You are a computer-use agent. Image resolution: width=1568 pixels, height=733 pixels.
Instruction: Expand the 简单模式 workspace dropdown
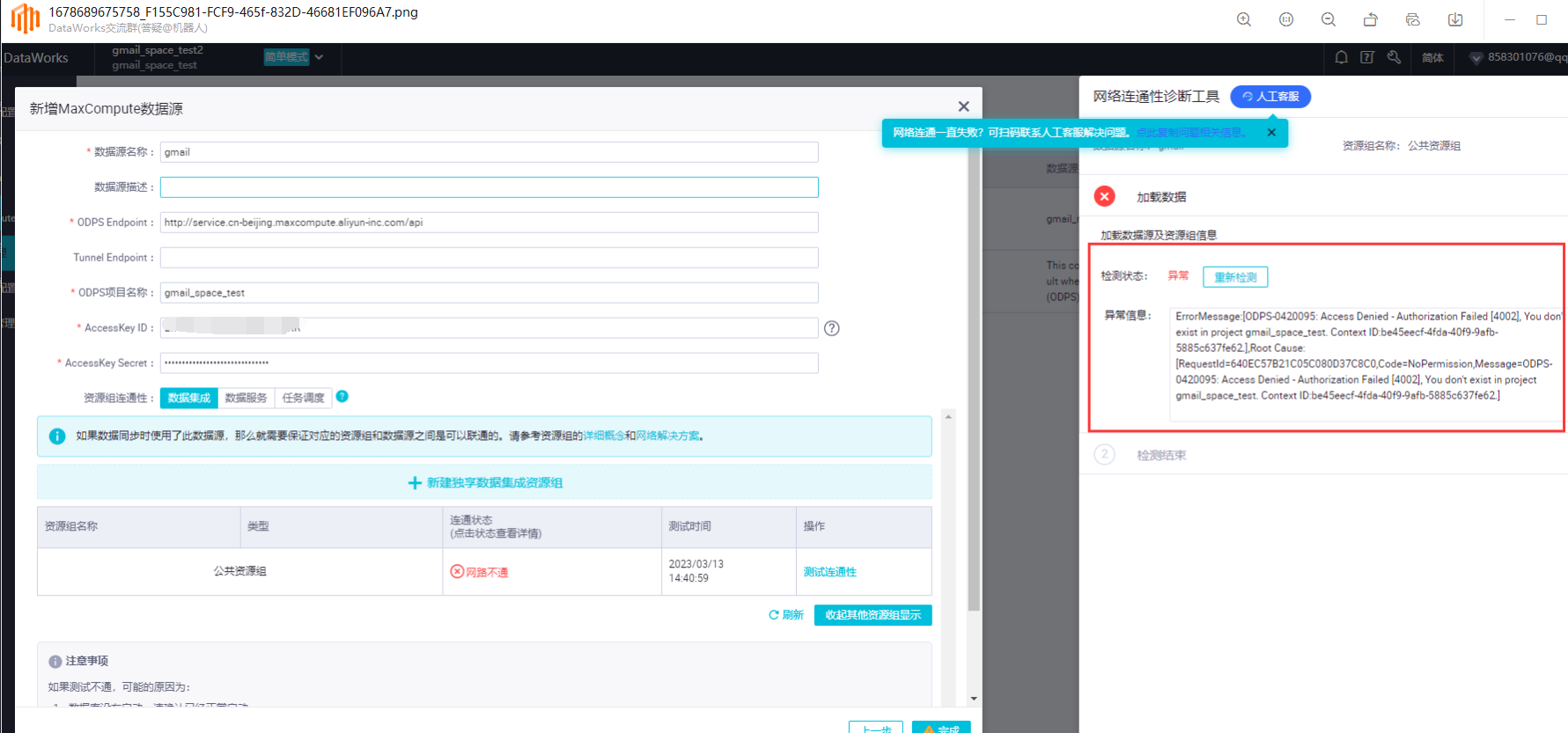294,57
